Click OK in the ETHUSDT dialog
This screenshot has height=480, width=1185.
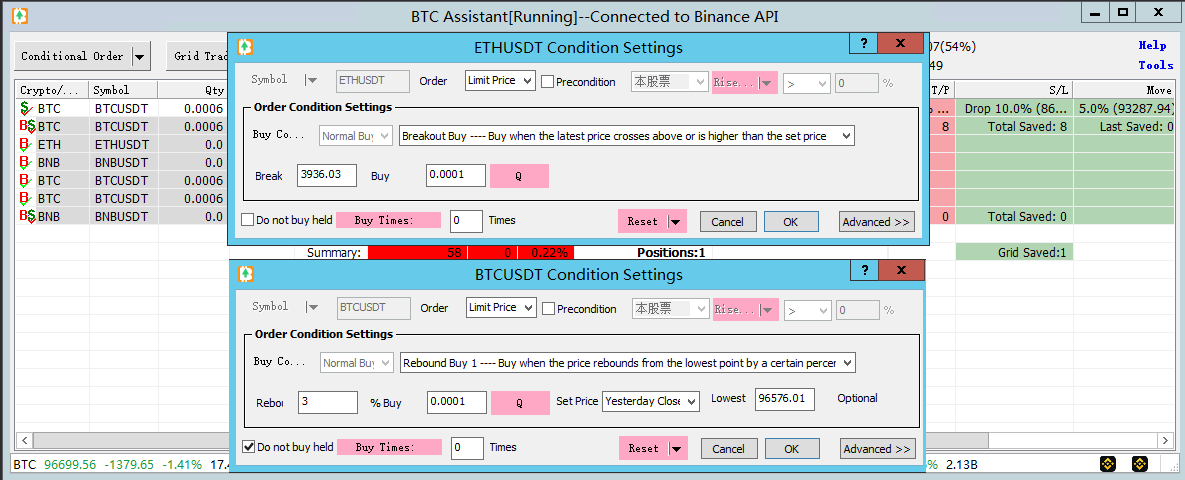tap(791, 221)
